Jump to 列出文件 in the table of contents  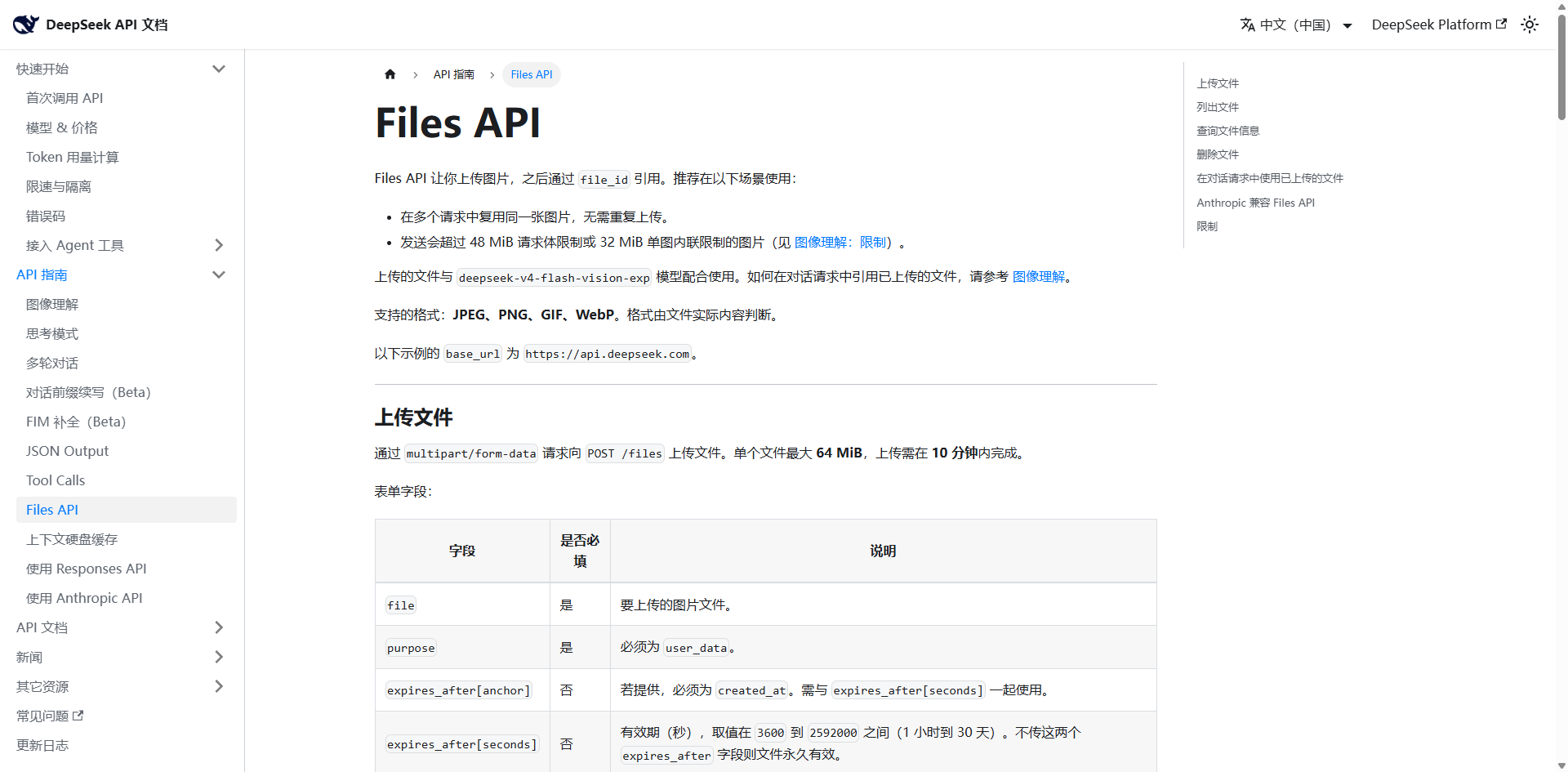(1218, 107)
